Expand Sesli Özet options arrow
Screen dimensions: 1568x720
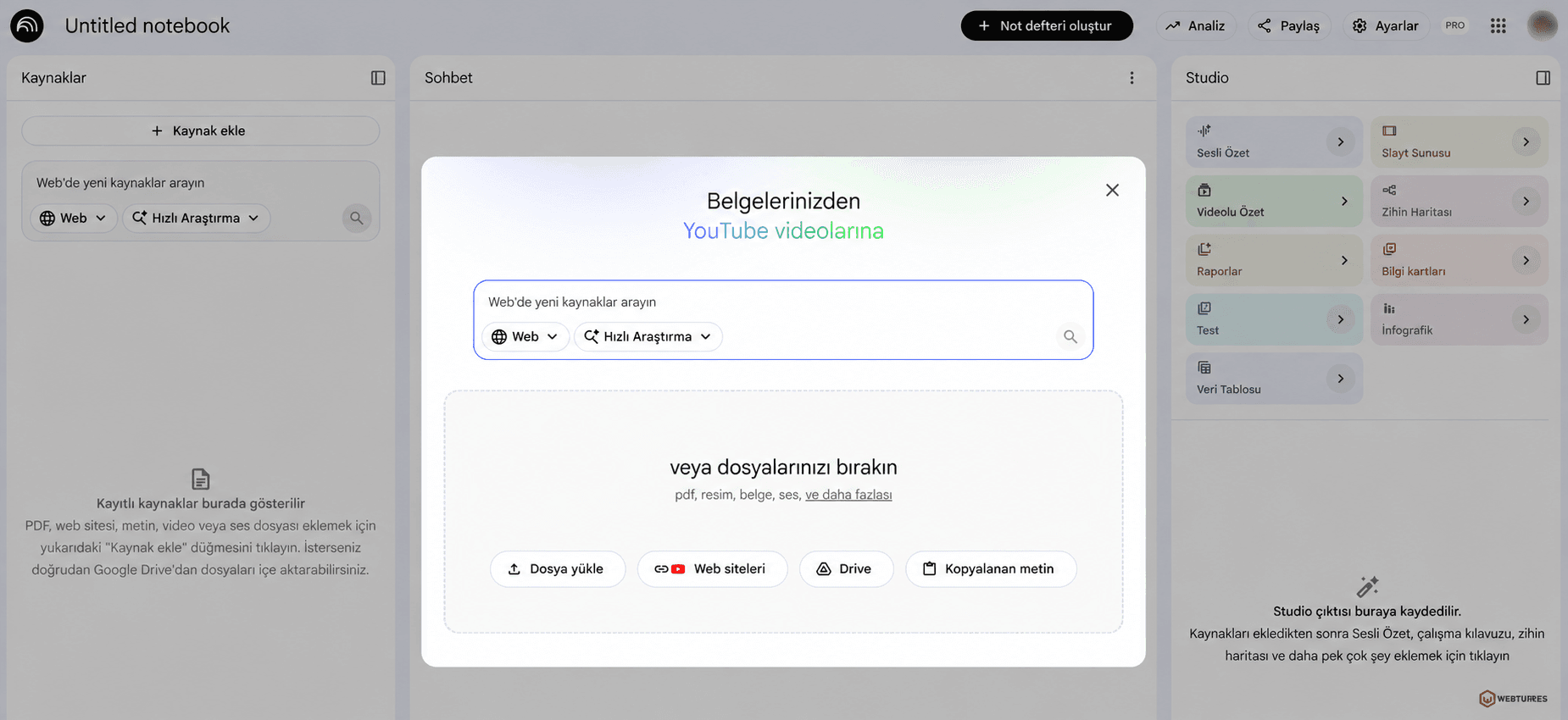tap(1341, 141)
